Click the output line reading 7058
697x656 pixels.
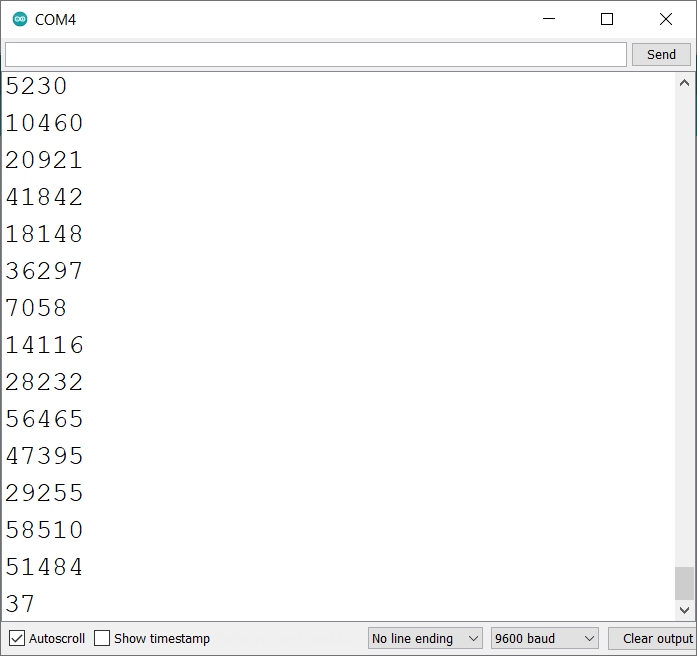pyautogui.click(x=37, y=309)
